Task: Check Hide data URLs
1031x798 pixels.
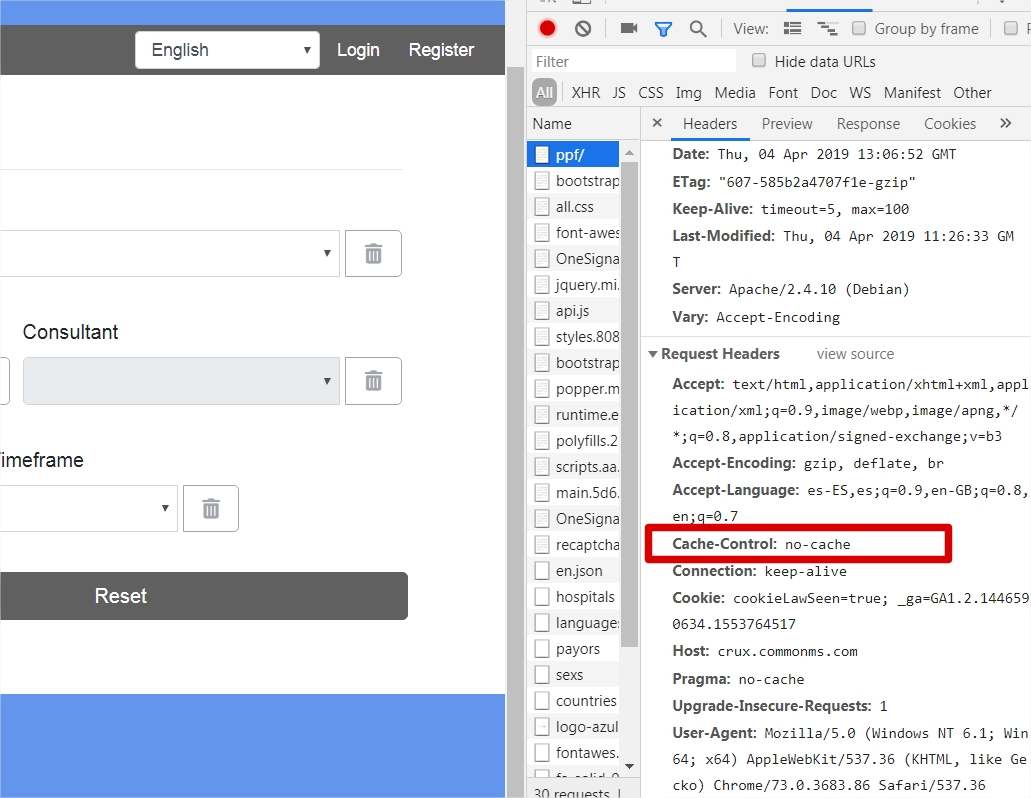Action: click(x=758, y=61)
